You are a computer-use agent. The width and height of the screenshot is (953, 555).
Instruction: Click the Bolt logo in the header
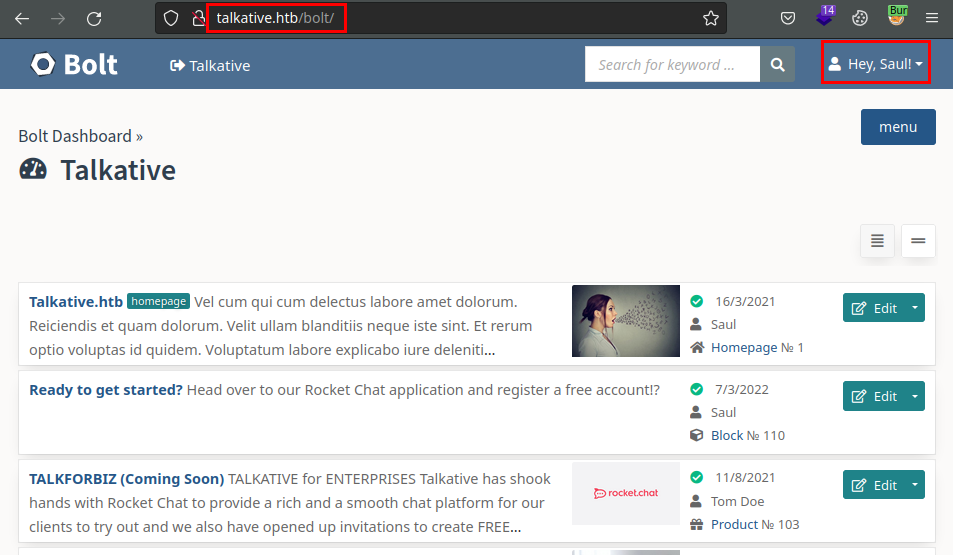point(74,64)
